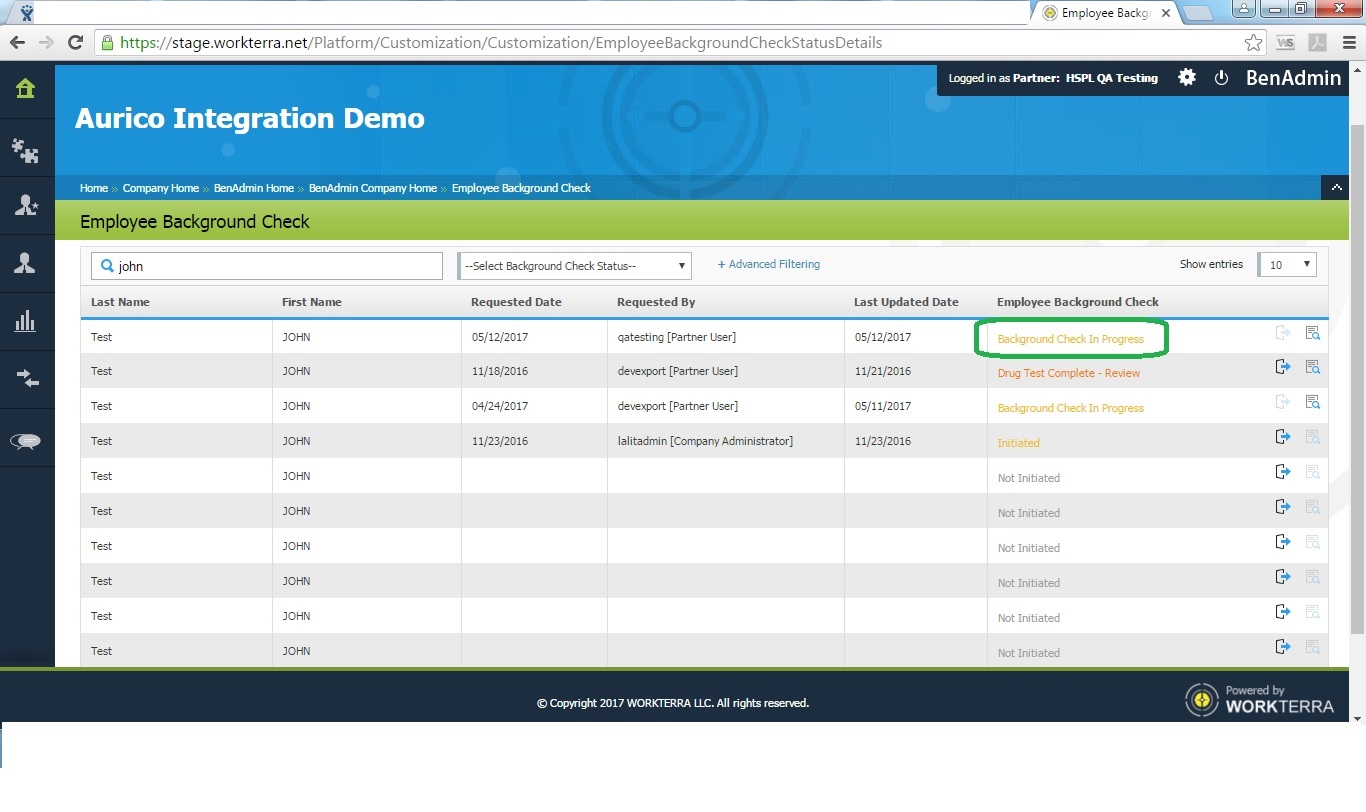Click the two-arrows transfer sidebar icon
Screen dimensions: 1366x812
click(x=25, y=379)
